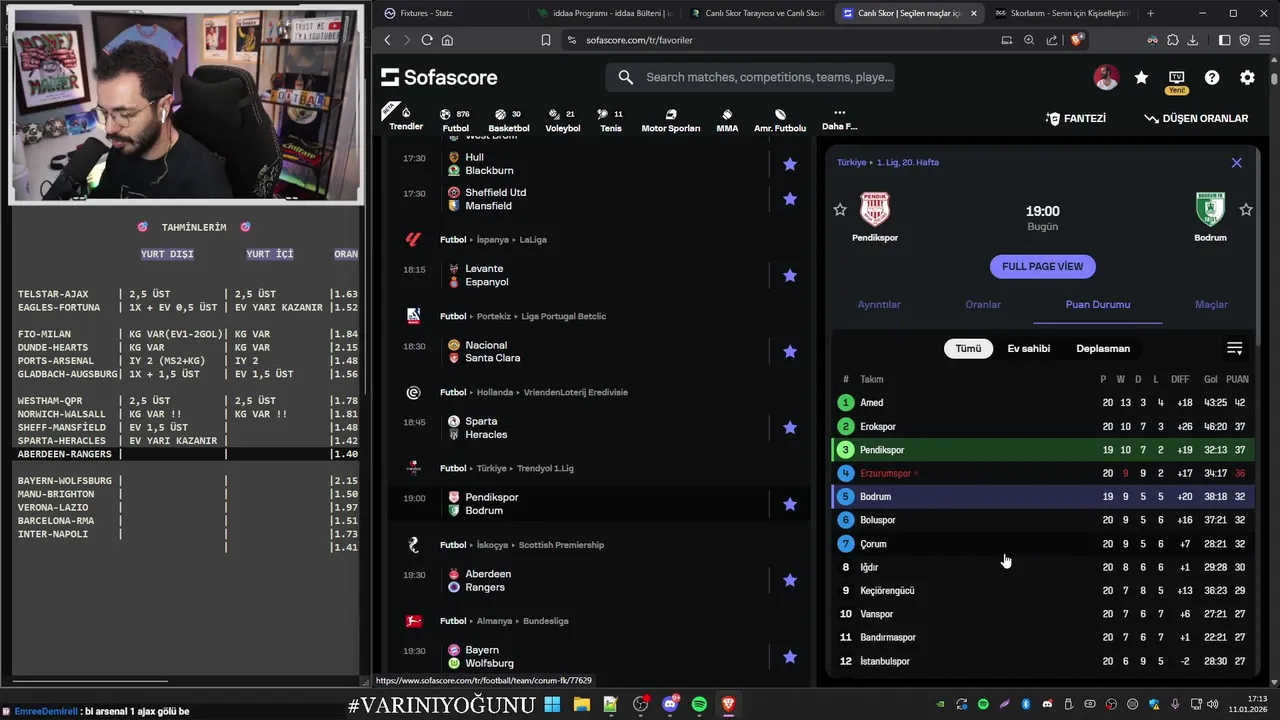Switch to the Maçlar tab
Image resolution: width=1280 pixels, height=720 pixels.
click(1211, 304)
